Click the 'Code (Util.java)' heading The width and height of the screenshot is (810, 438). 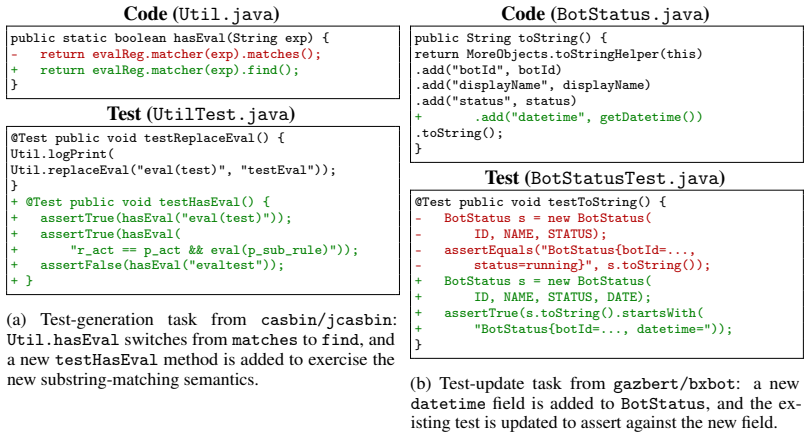point(201,13)
